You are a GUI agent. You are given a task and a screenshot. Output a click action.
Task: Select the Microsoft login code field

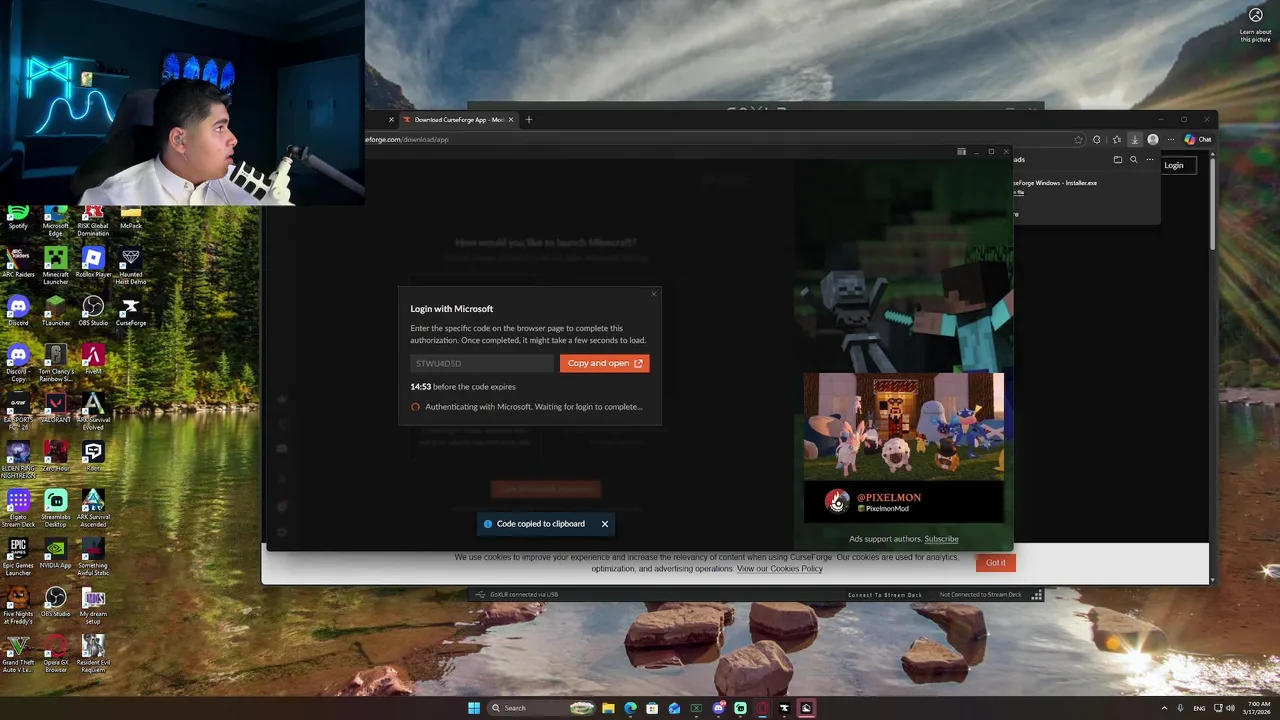[481, 363]
